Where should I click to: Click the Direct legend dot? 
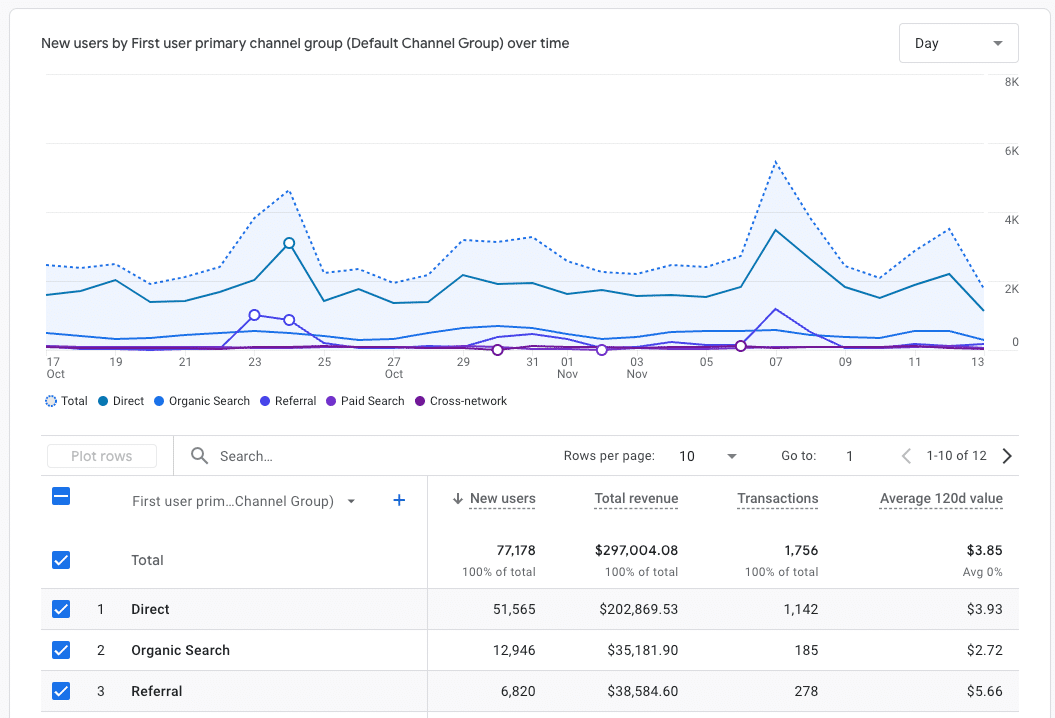[x=103, y=401]
